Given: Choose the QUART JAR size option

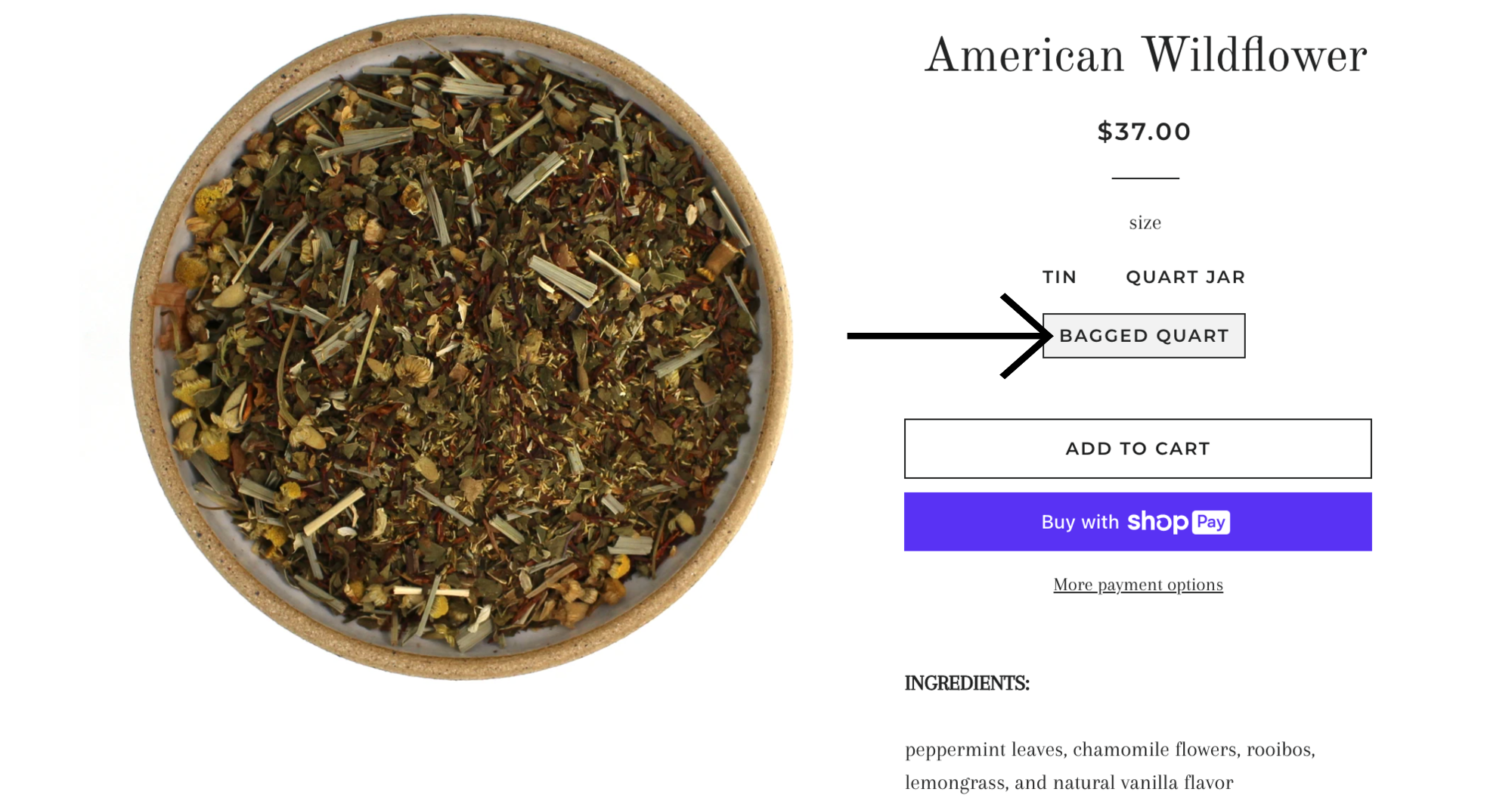Looking at the screenshot, I should (x=1185, y=277).
